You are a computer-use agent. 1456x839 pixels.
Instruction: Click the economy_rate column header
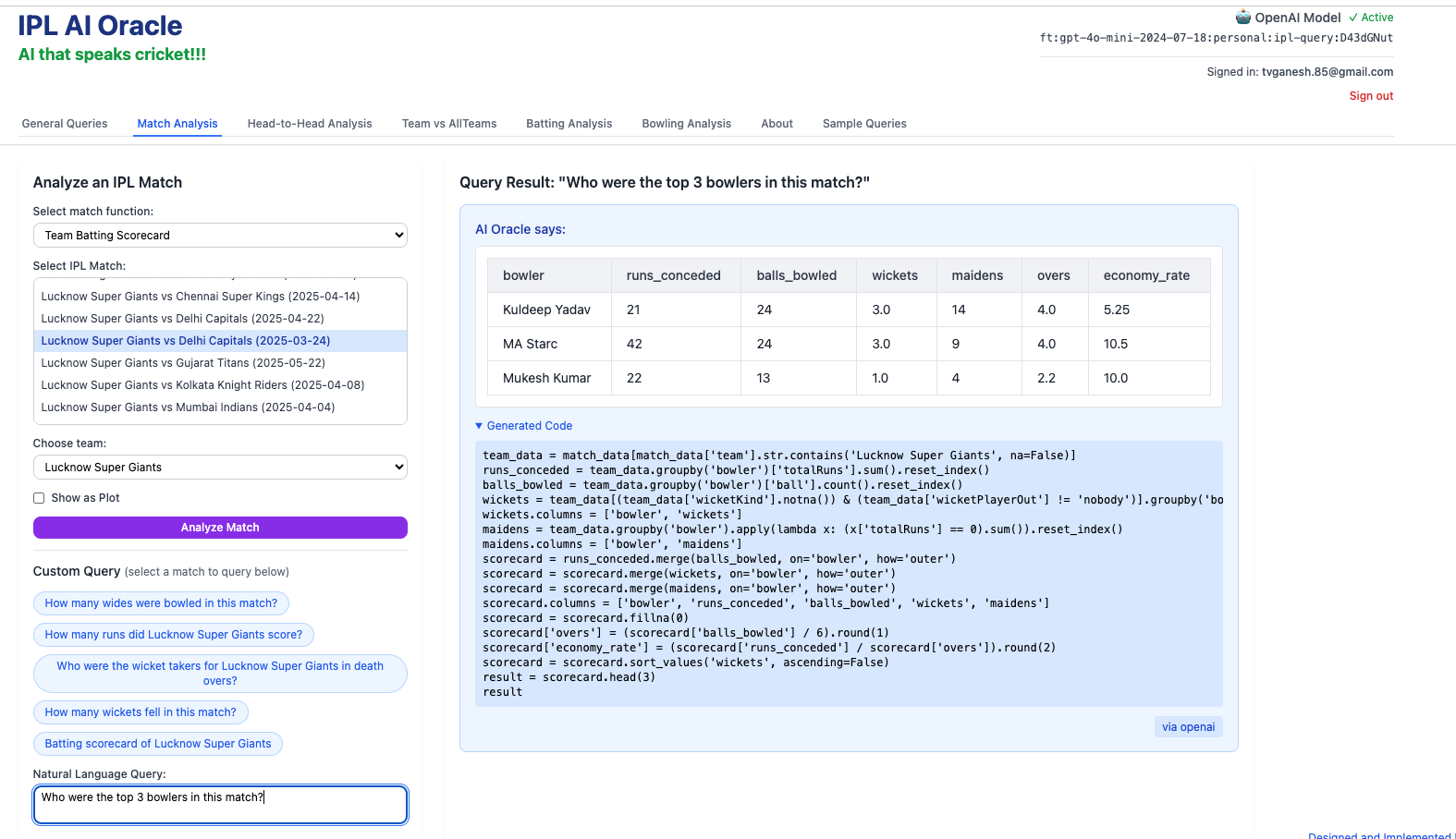(x=1146, y=275)
